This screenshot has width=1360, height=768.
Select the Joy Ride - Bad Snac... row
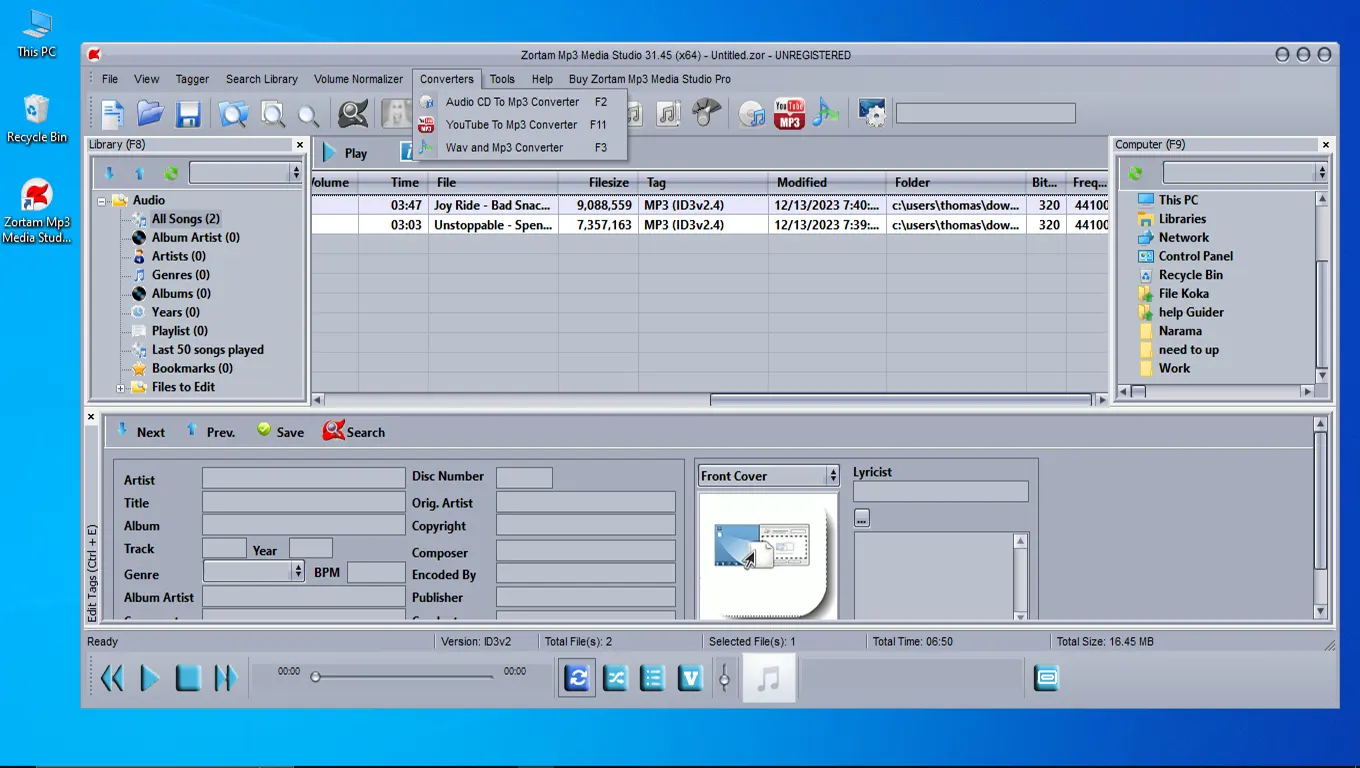pyautogui.click(x=710, y=205)
